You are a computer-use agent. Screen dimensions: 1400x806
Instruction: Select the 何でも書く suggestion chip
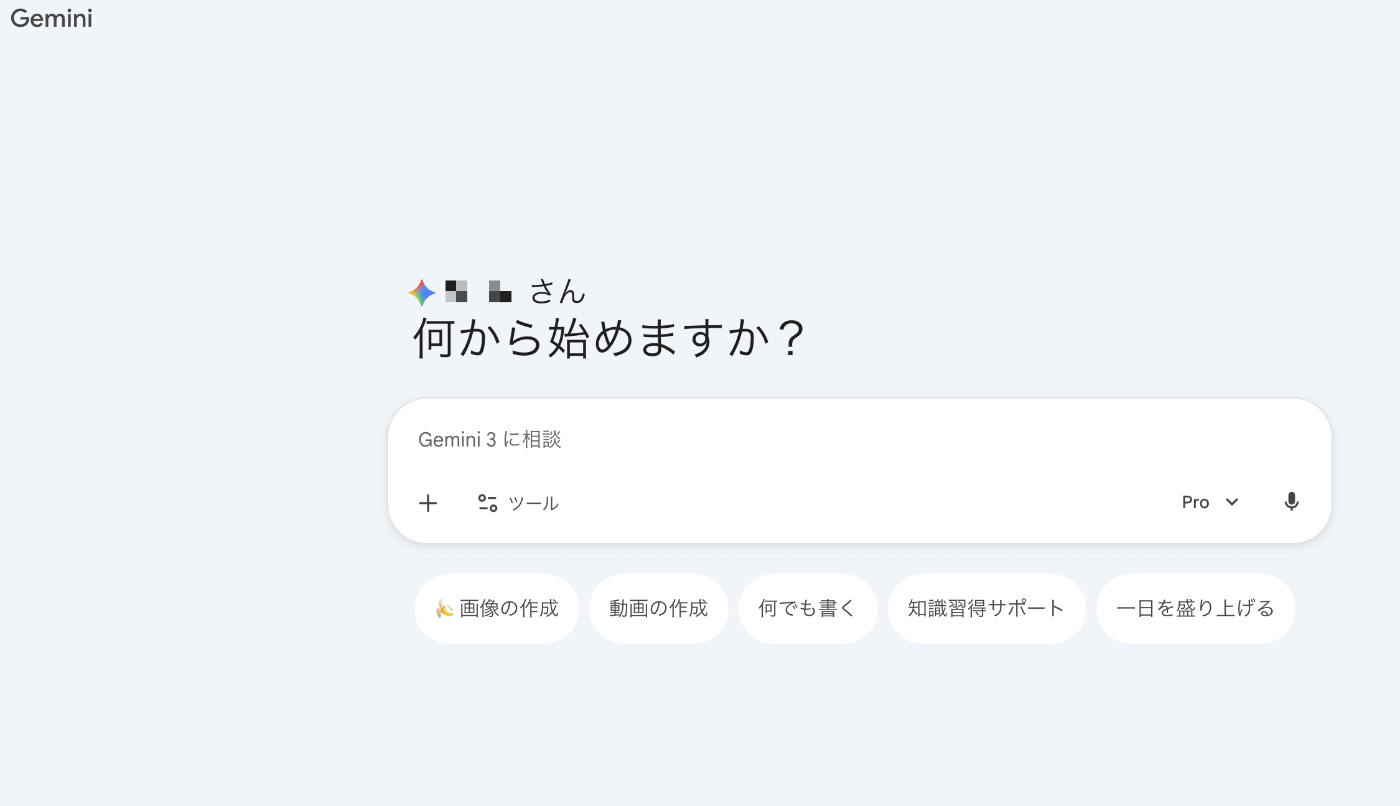point(808,608)
